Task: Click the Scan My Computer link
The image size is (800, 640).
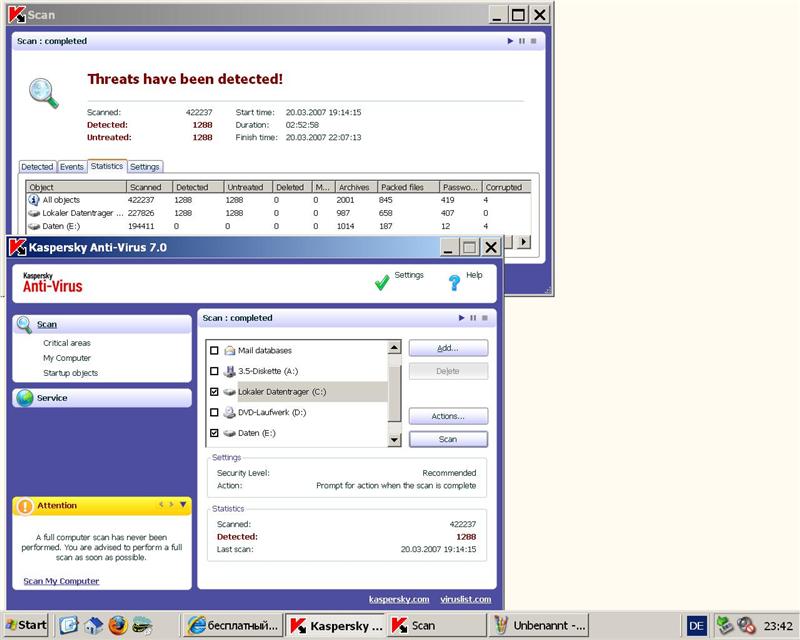Action: (x=61, y=581)
